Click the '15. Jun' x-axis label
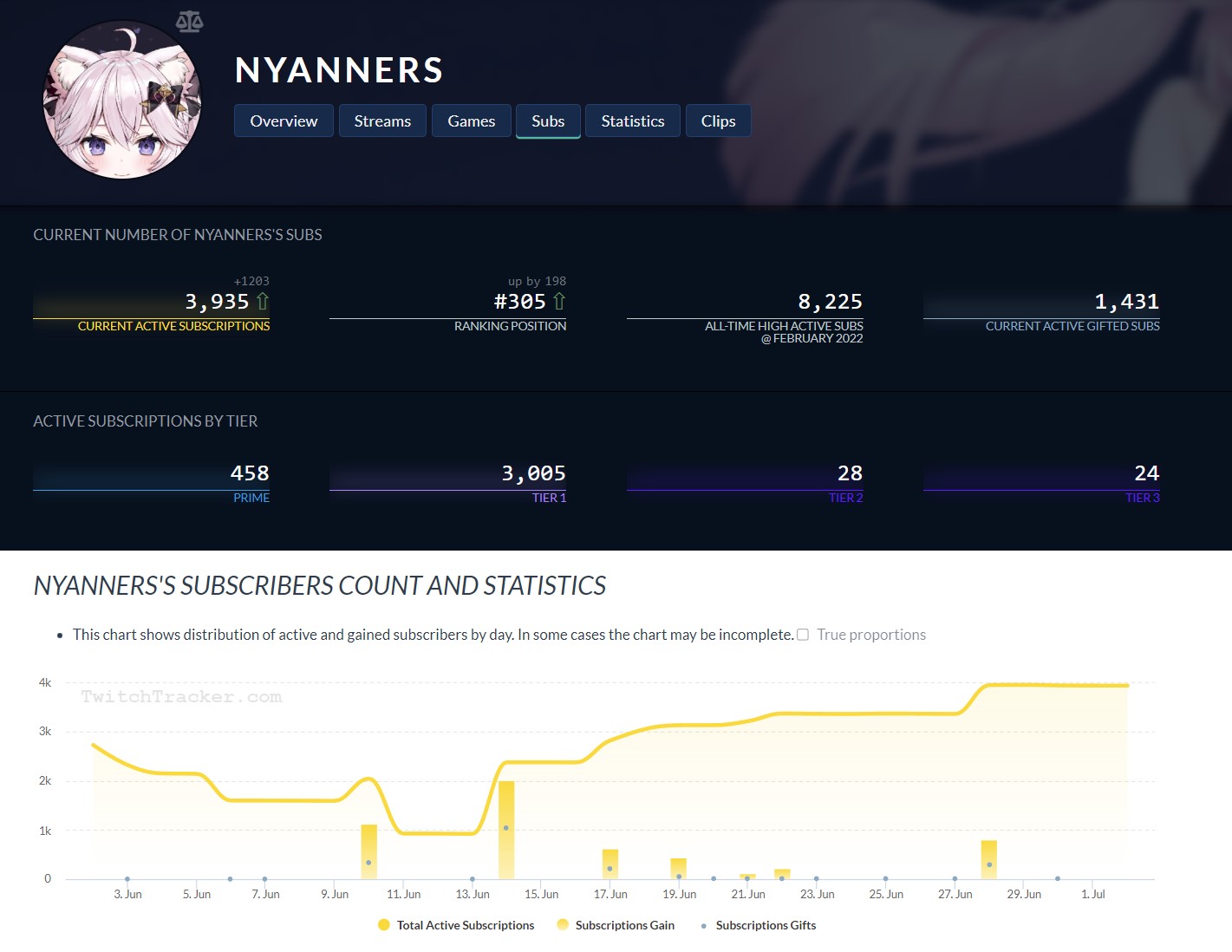1232x952 pixels. click(x=541, y=894)
